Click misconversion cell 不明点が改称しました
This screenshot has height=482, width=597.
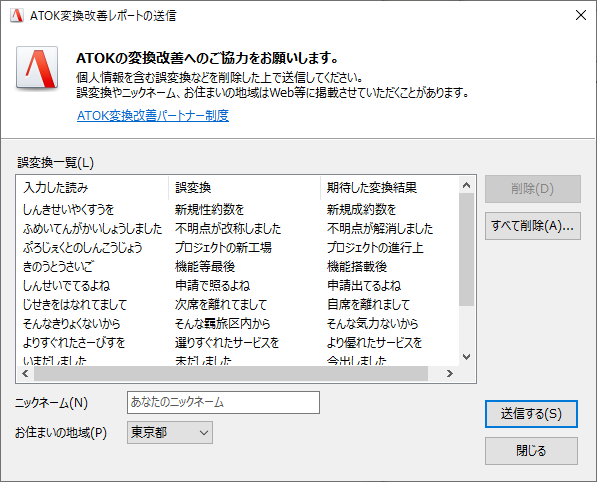pyautogui.click(x=228, y=228)
